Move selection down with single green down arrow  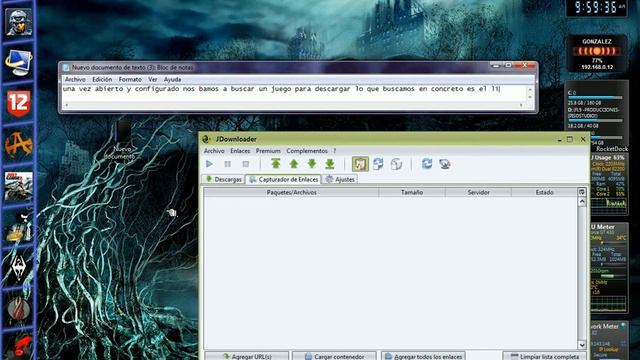312,164
